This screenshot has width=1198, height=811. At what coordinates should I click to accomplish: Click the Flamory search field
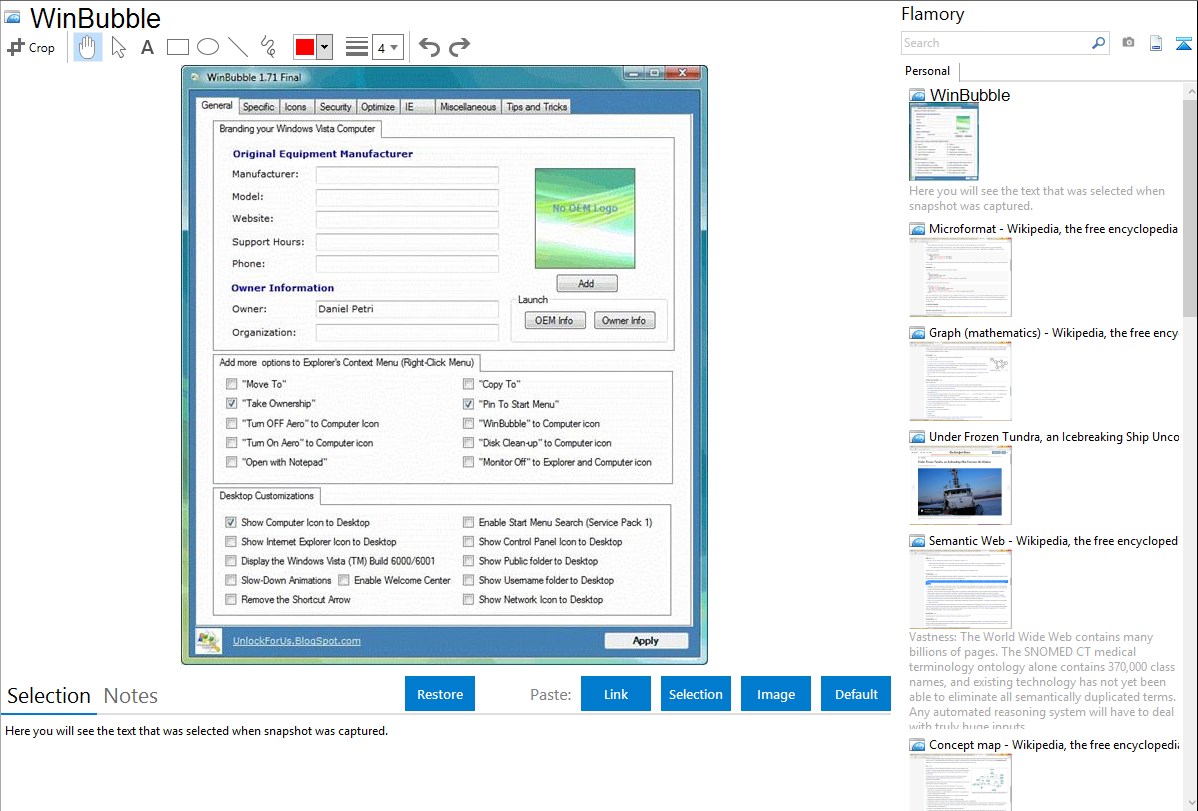995,43
